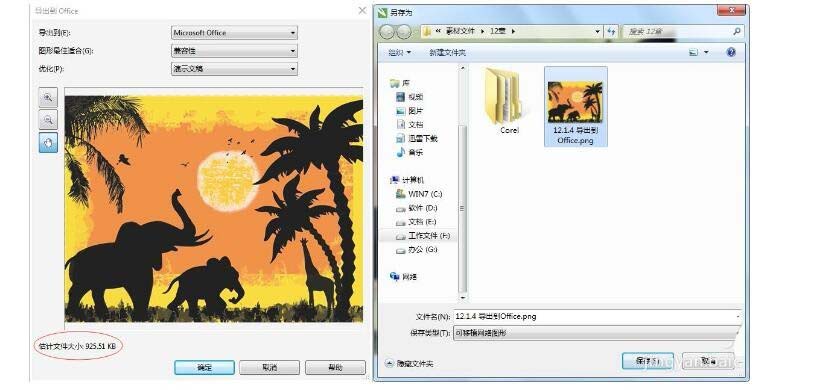Collapse folders with 隐藏文件夹 toggle
837x390 pixels.
pos(409,363)
